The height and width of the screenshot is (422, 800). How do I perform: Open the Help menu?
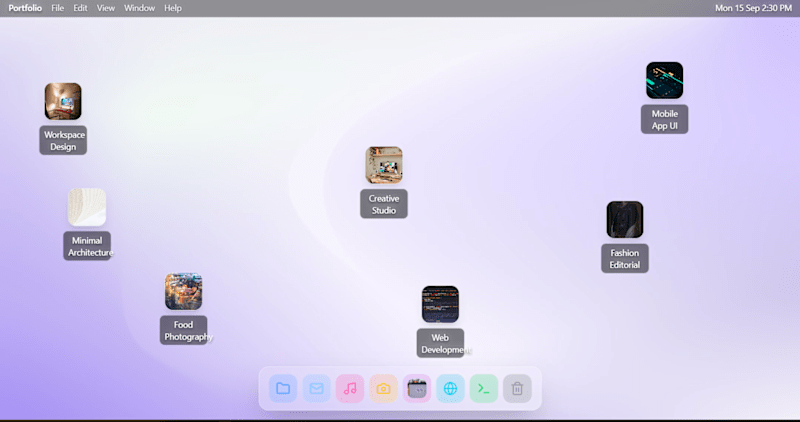[173, 8]
